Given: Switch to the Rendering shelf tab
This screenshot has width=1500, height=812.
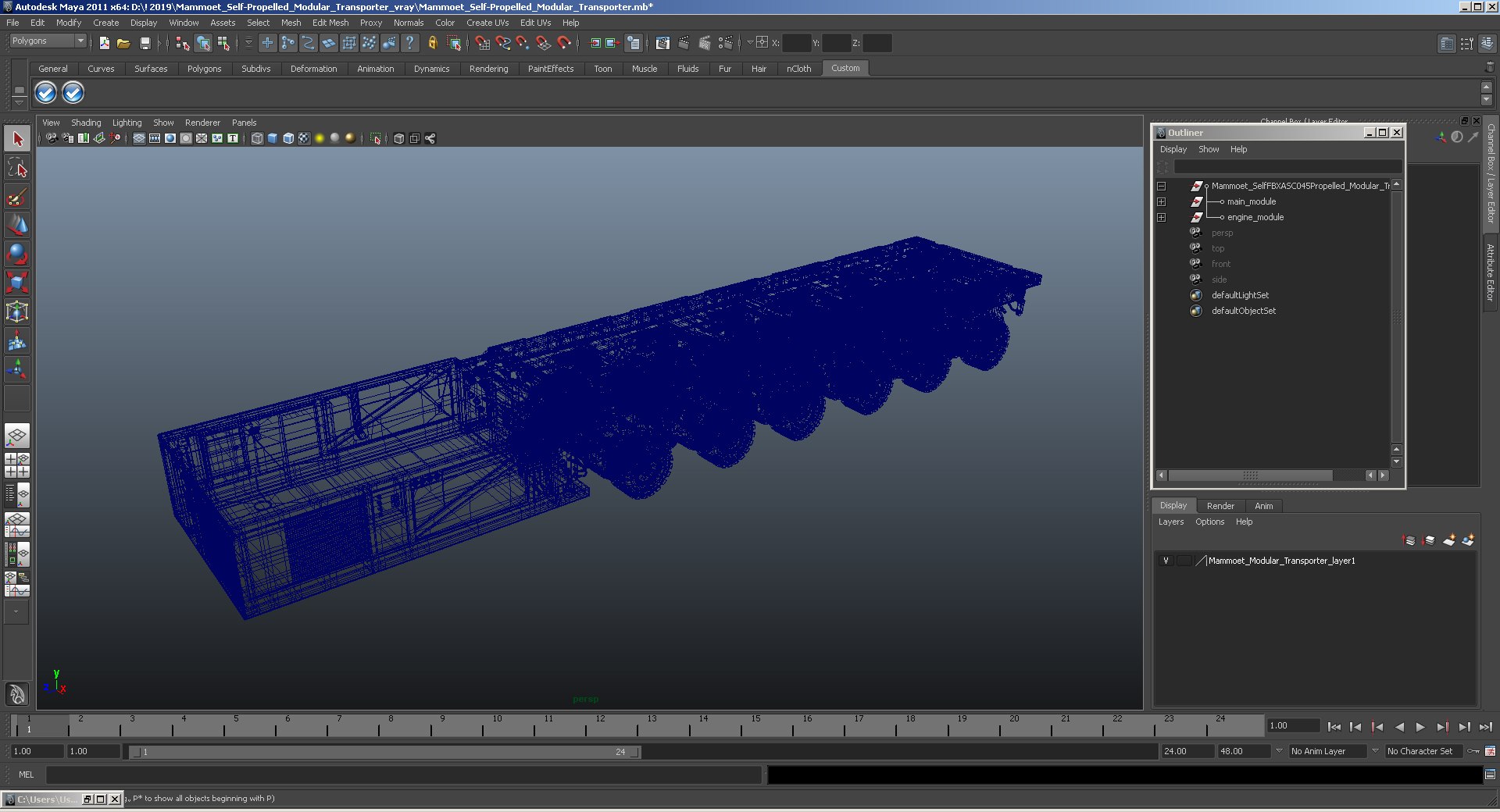Looking at the screenshot, I should [x=488, y=69].
